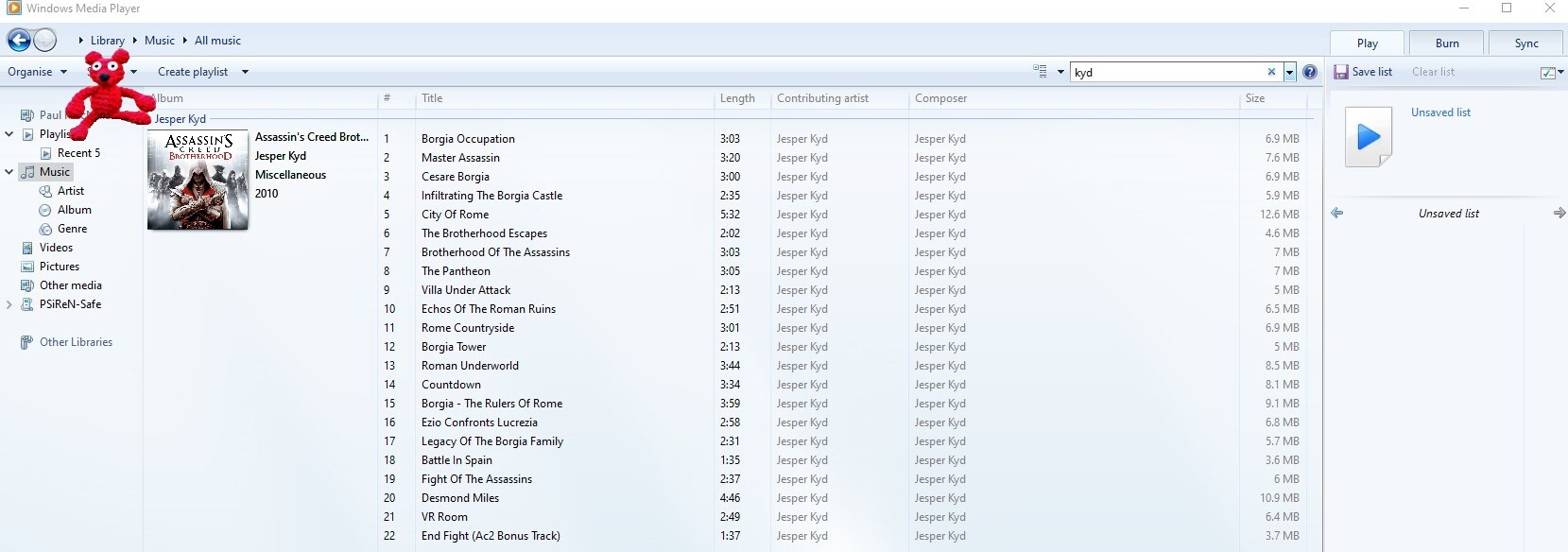Click in the search field containing kyd
The image size is (1568, 552).
[1168, 72]
